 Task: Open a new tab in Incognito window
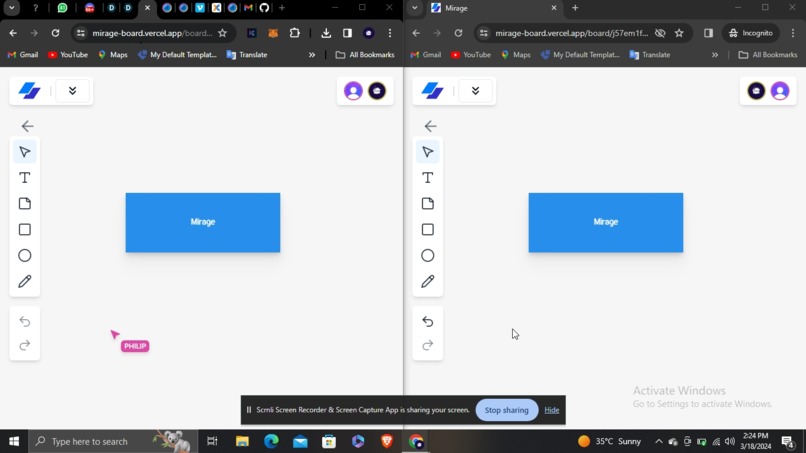(575, 8)
